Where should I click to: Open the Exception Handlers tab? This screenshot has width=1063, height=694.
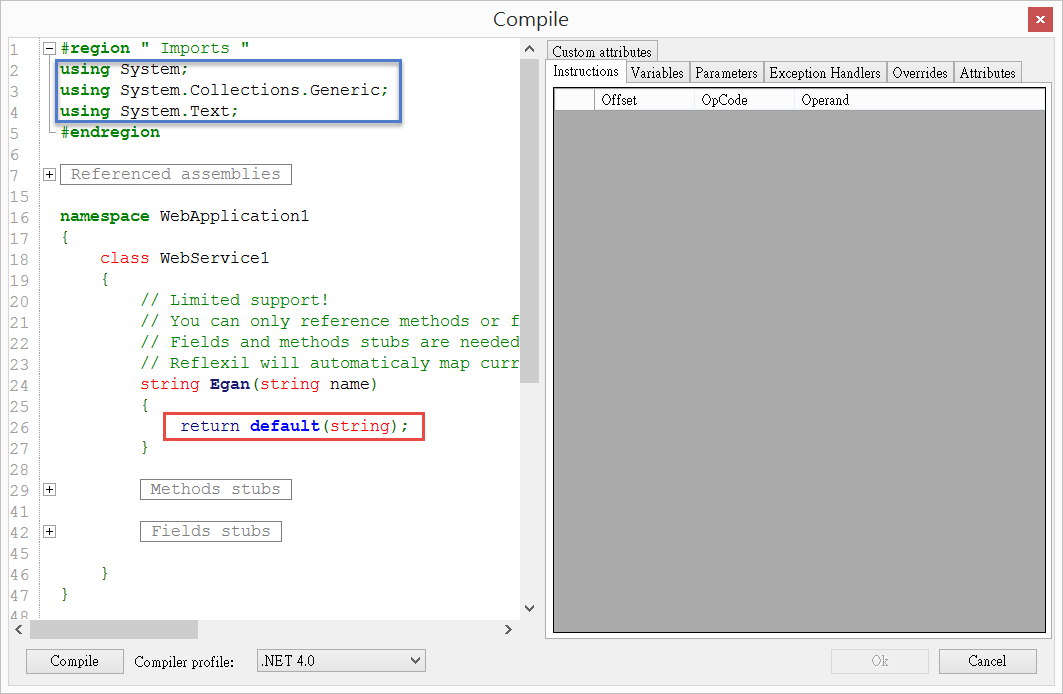pyautogui.click(x=824, y=72)
